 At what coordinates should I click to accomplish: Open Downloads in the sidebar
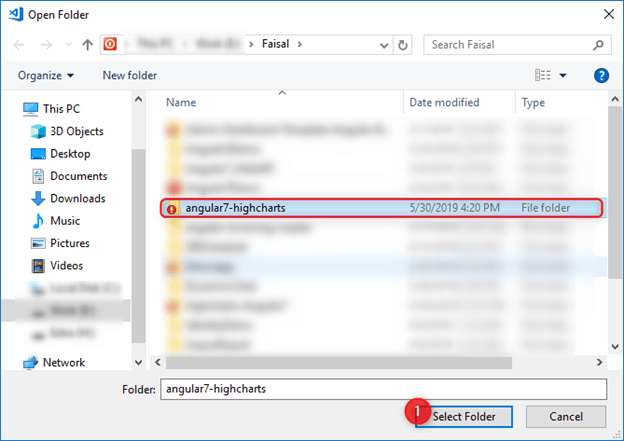[78, 198]
